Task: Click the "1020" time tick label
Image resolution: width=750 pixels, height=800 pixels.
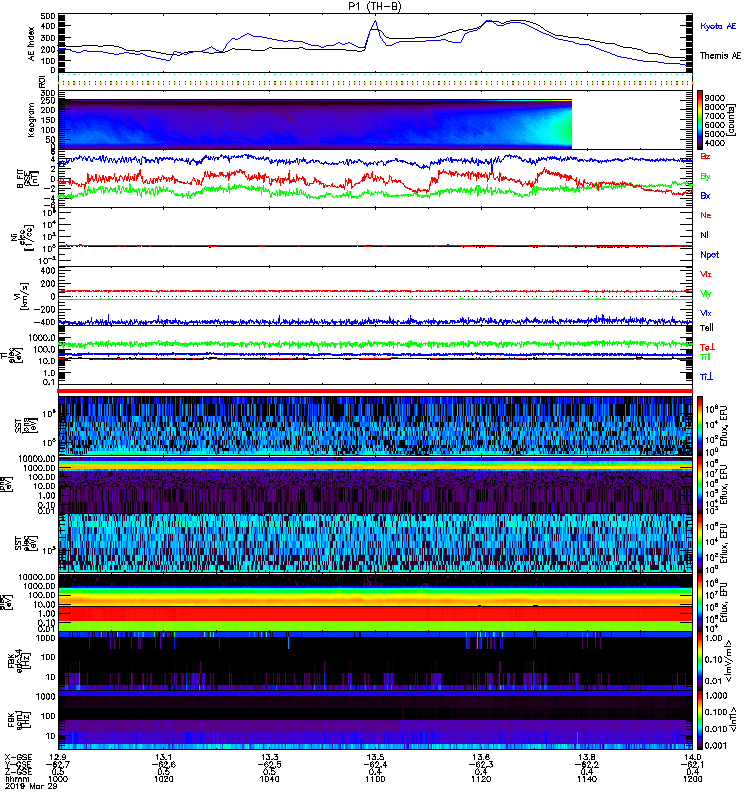Action: click(x=164, y=779)
